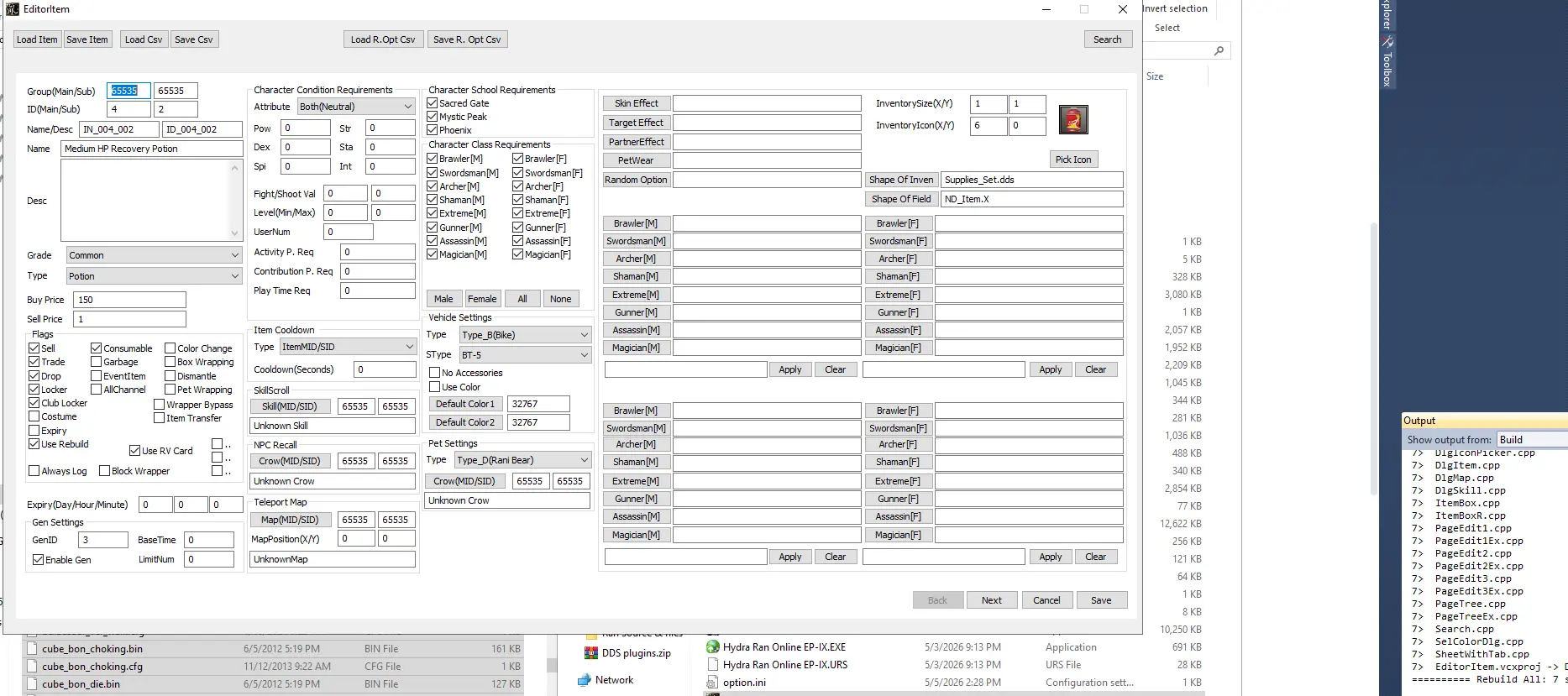Click the Search button
The height and width of the screenshot is (696, 1568).
pyautogui.click(x=1108, y=39)
